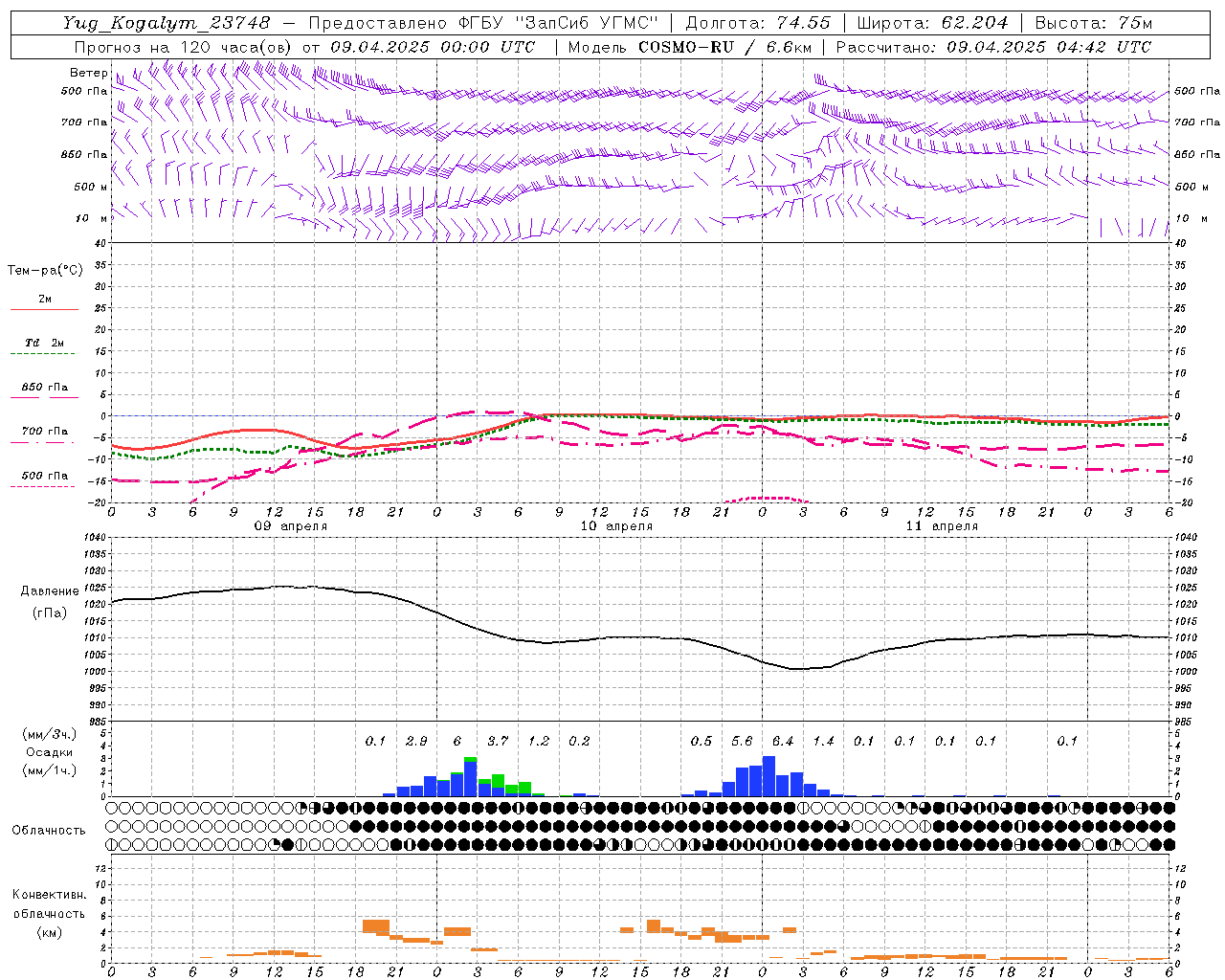Click the 'Давление' pressure panel label

point(50,591)
